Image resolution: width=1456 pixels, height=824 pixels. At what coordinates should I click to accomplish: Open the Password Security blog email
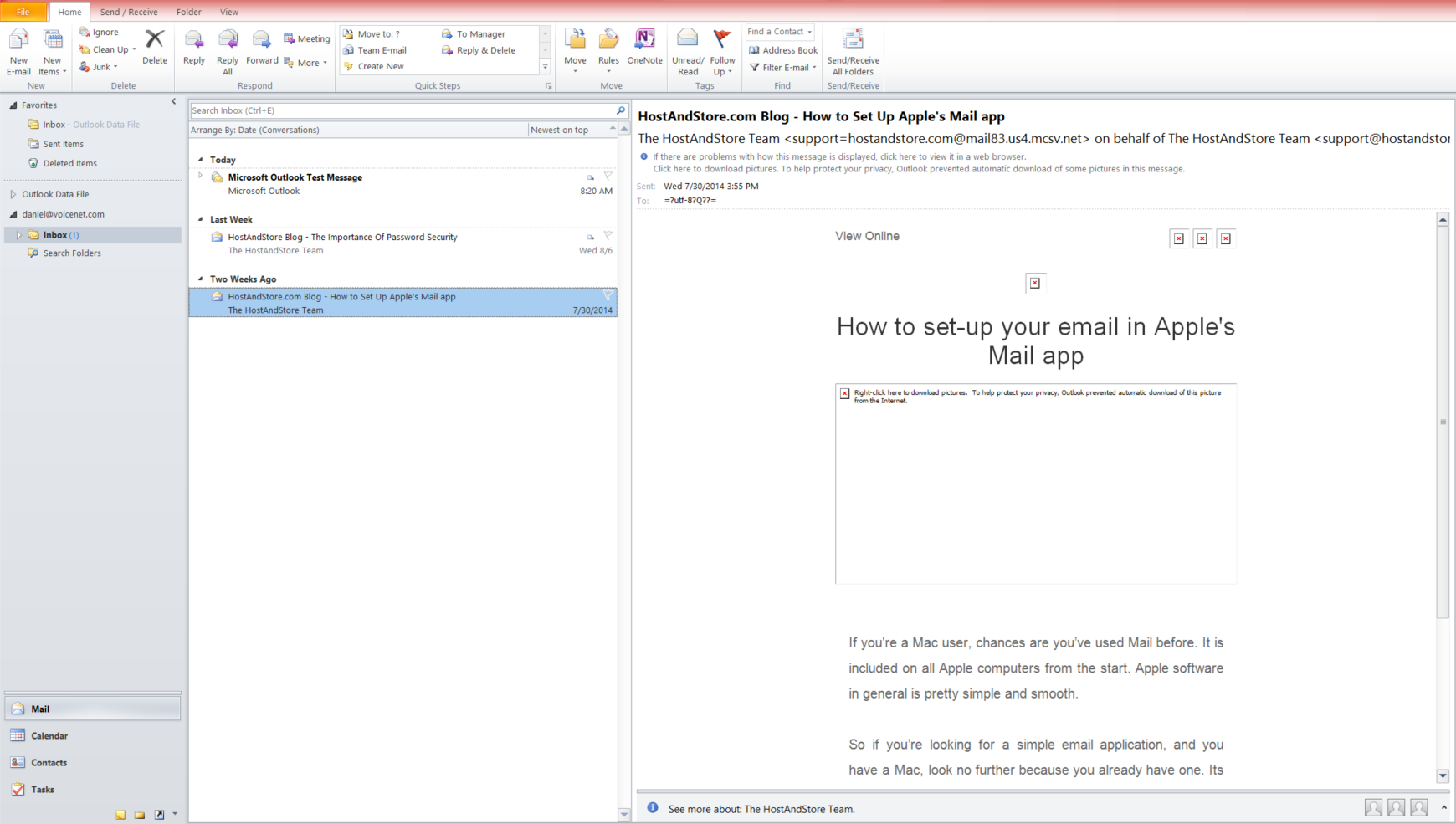tap(403, 243)
